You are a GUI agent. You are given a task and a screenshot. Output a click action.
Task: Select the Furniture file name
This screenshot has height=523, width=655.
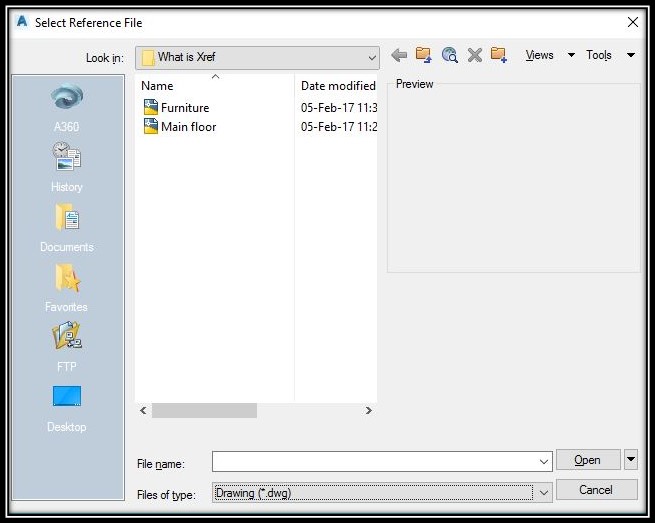pos(185,108)
